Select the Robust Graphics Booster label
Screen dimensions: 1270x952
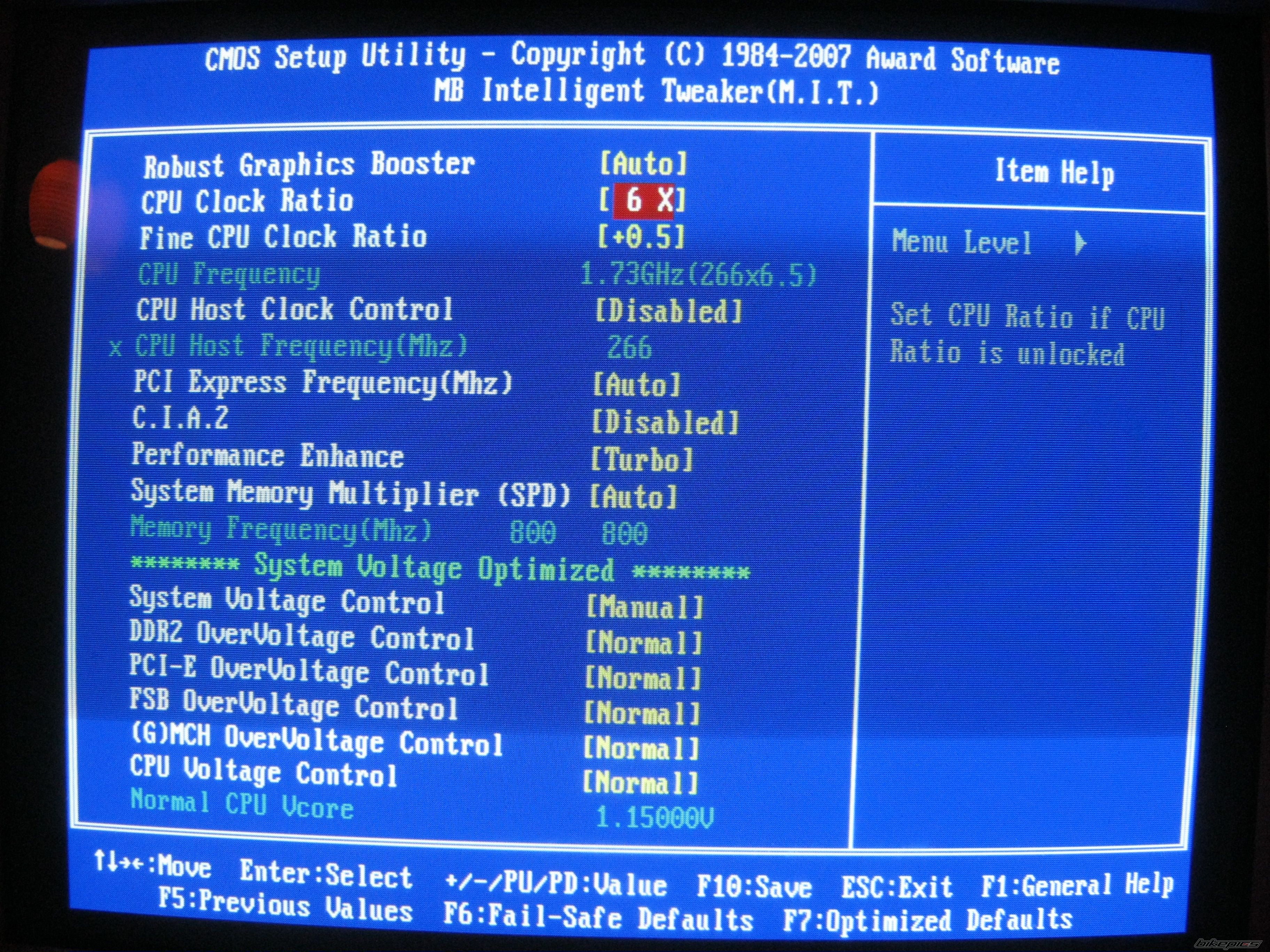point(309,165)
